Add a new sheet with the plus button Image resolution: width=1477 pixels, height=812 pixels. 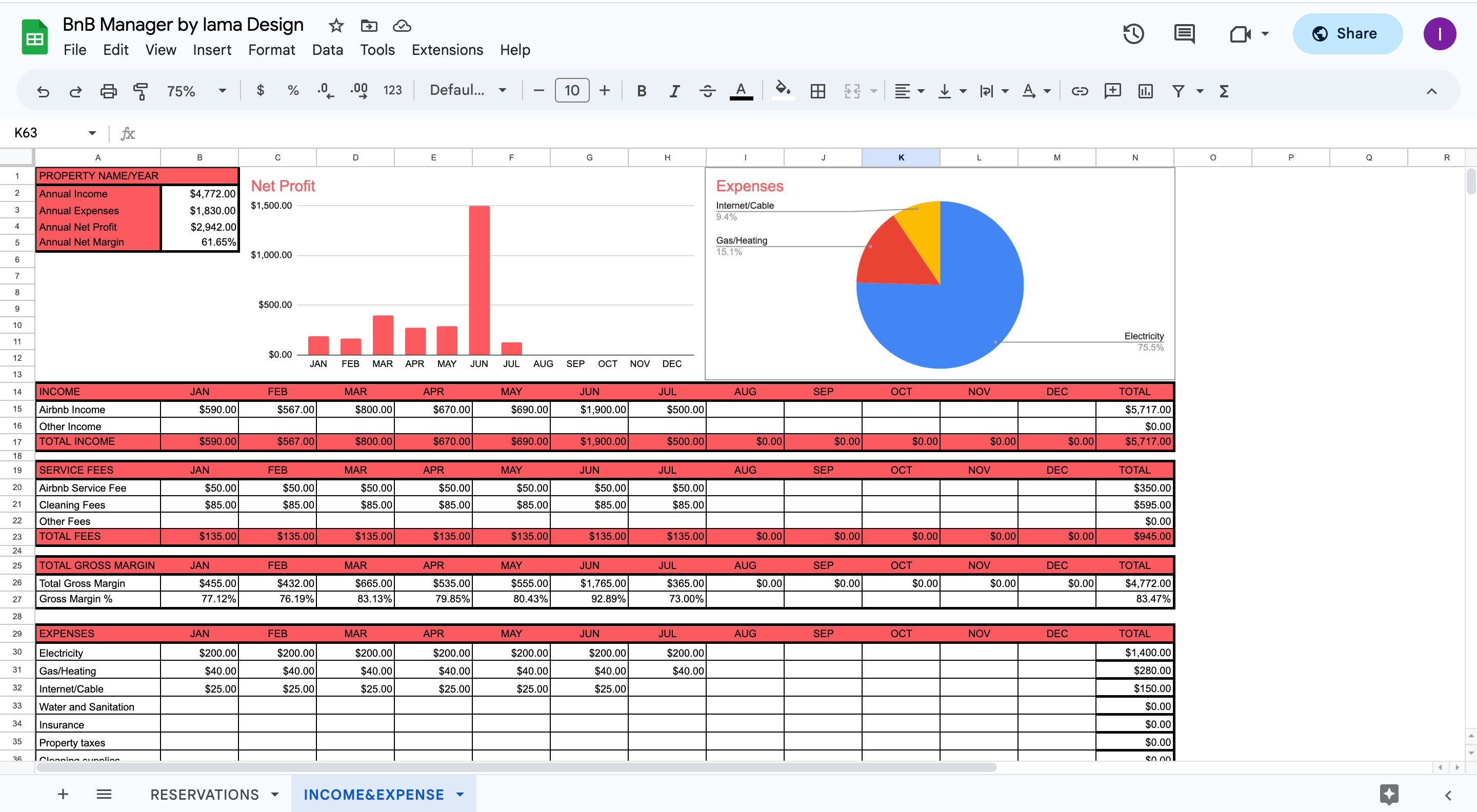click(63, 794)
